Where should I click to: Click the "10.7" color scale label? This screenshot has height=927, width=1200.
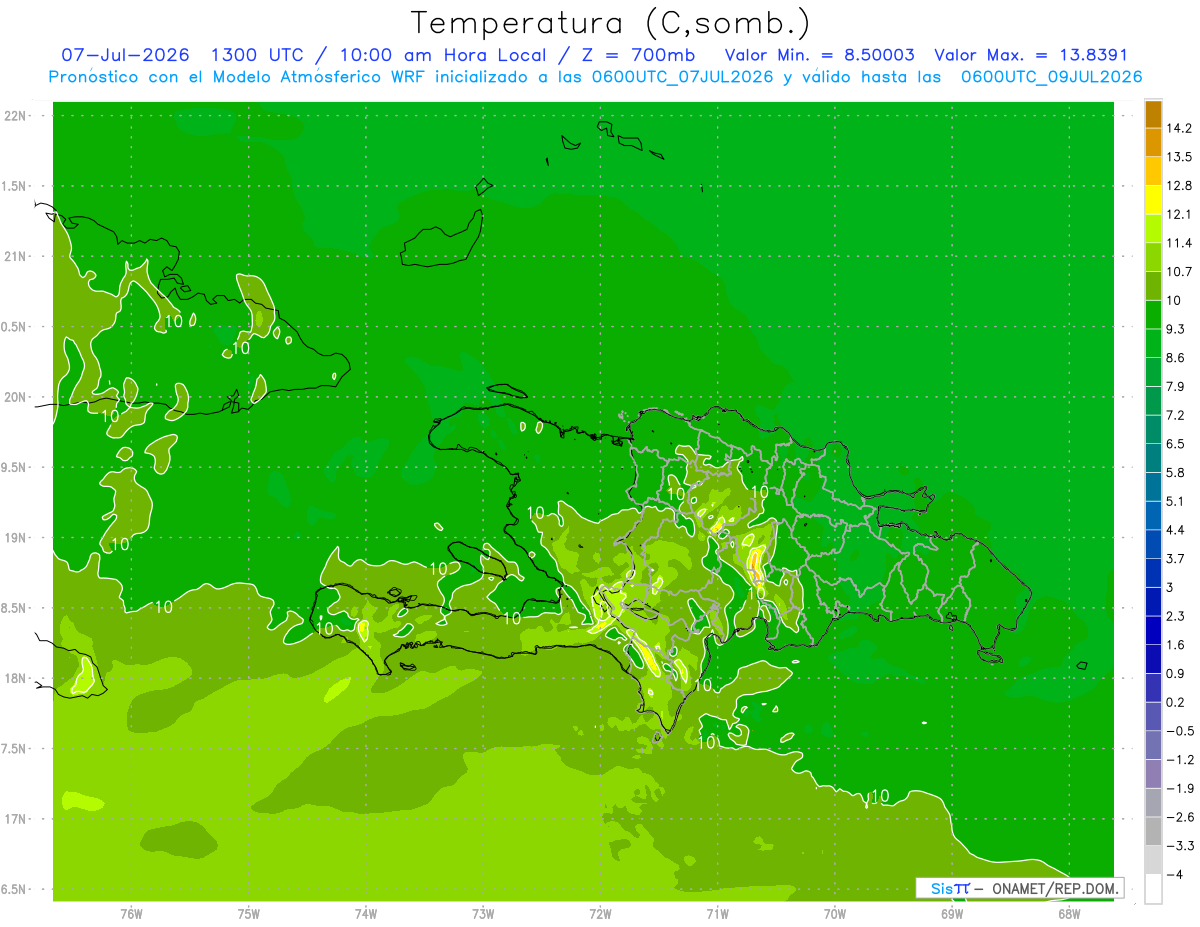tap(1179, 271)
